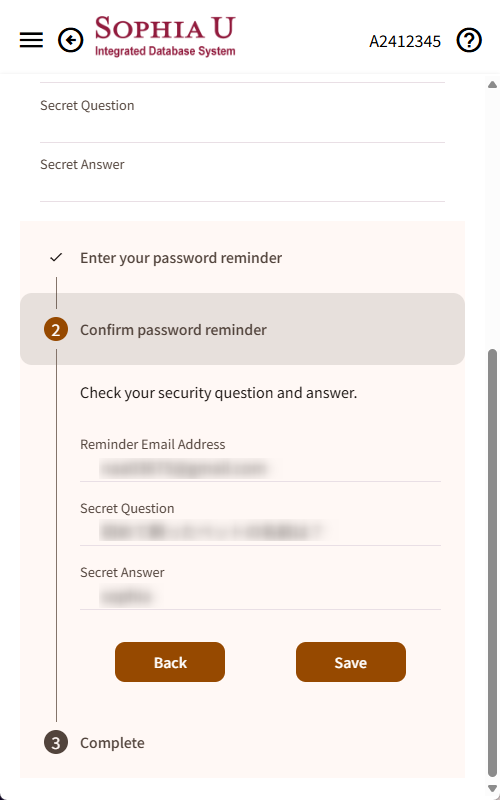Viewport: 500px width, 800px height.
Task: Select the Complete step
Action: click(x=112, y=742)
